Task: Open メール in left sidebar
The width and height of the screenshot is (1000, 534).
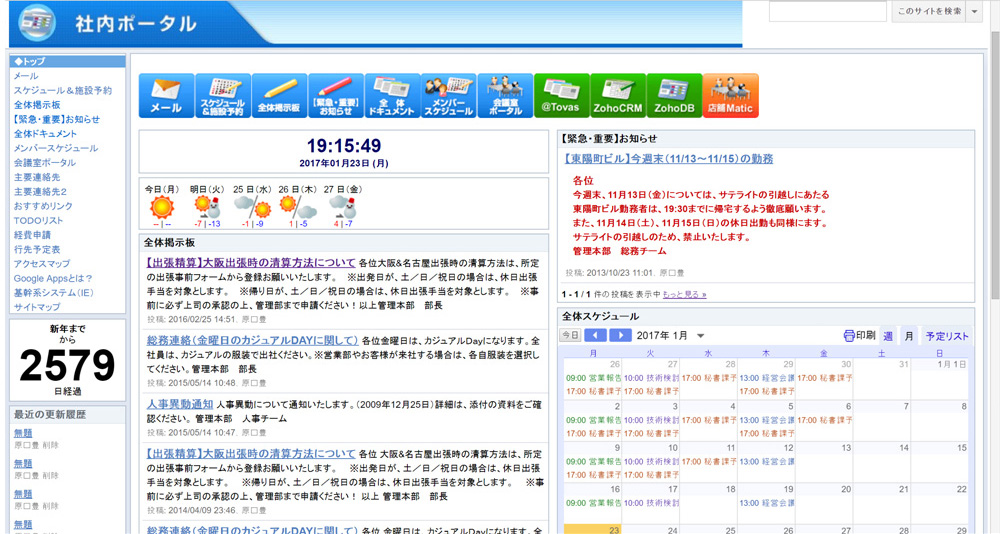Action: click(26, 76)
